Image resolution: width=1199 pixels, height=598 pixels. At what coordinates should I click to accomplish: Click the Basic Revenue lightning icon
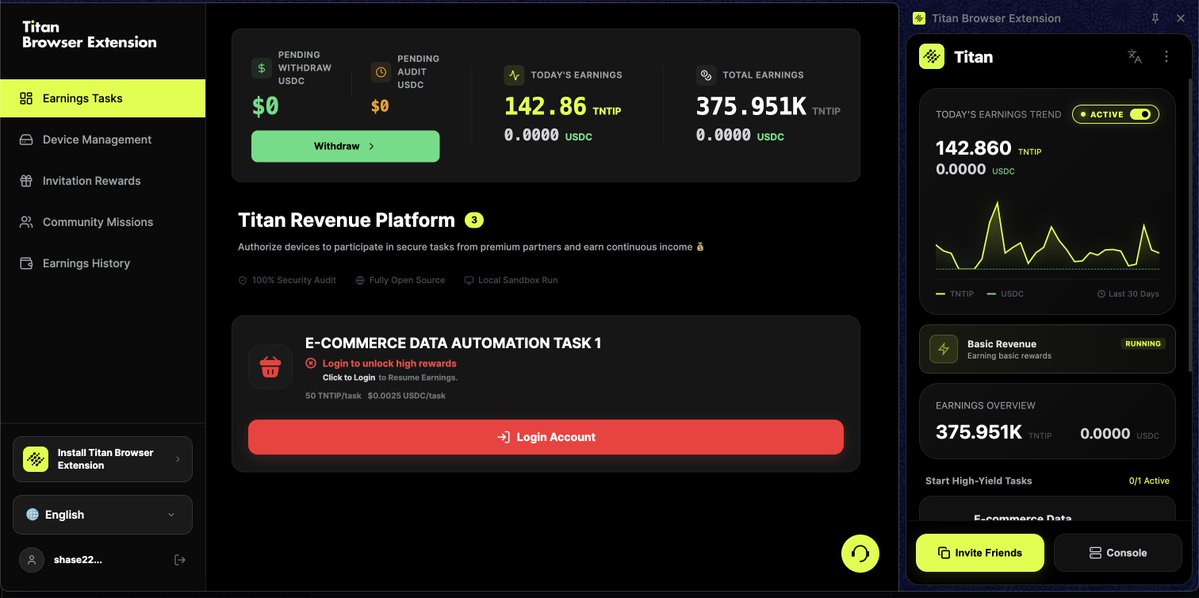tap(944, 349)
